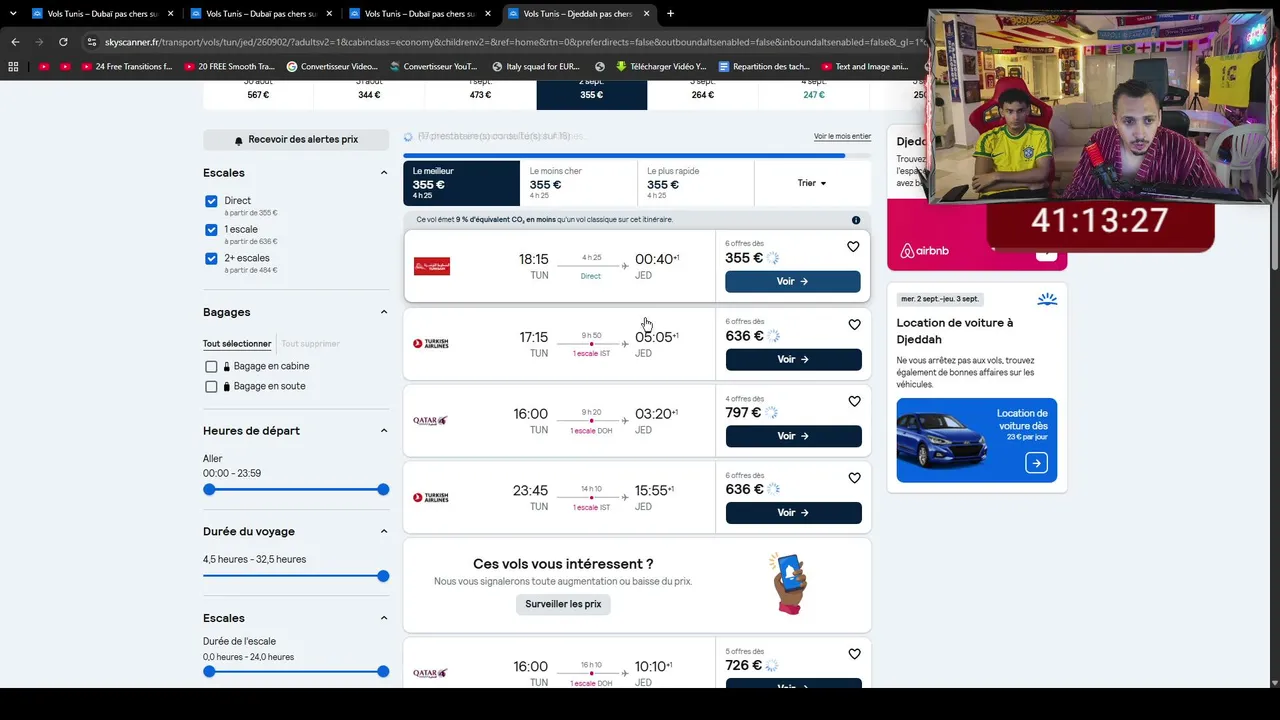Viewport: 1280px width, 720px height.
Task: Select the date tab priced 567 €
Action: pos(258,94)
